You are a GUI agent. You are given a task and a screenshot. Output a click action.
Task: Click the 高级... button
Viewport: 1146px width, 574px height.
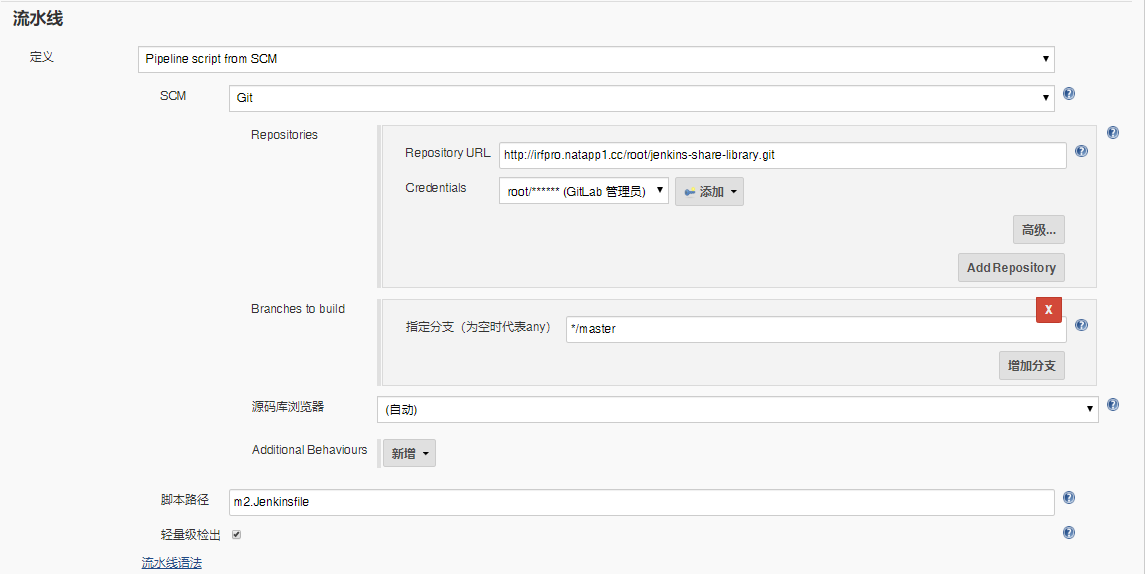pos(1039,230)
